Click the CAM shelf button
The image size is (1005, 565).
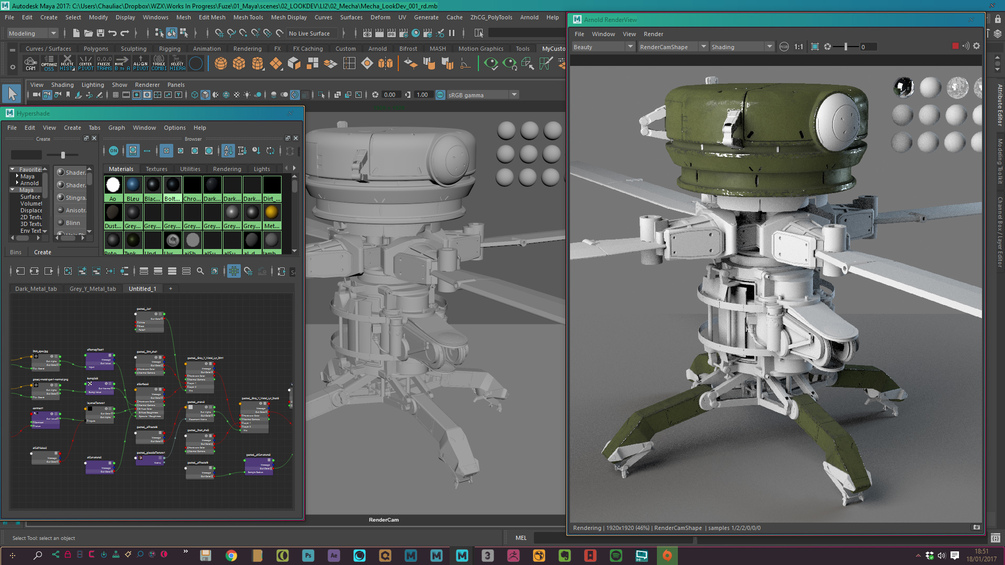click(30, 63)
